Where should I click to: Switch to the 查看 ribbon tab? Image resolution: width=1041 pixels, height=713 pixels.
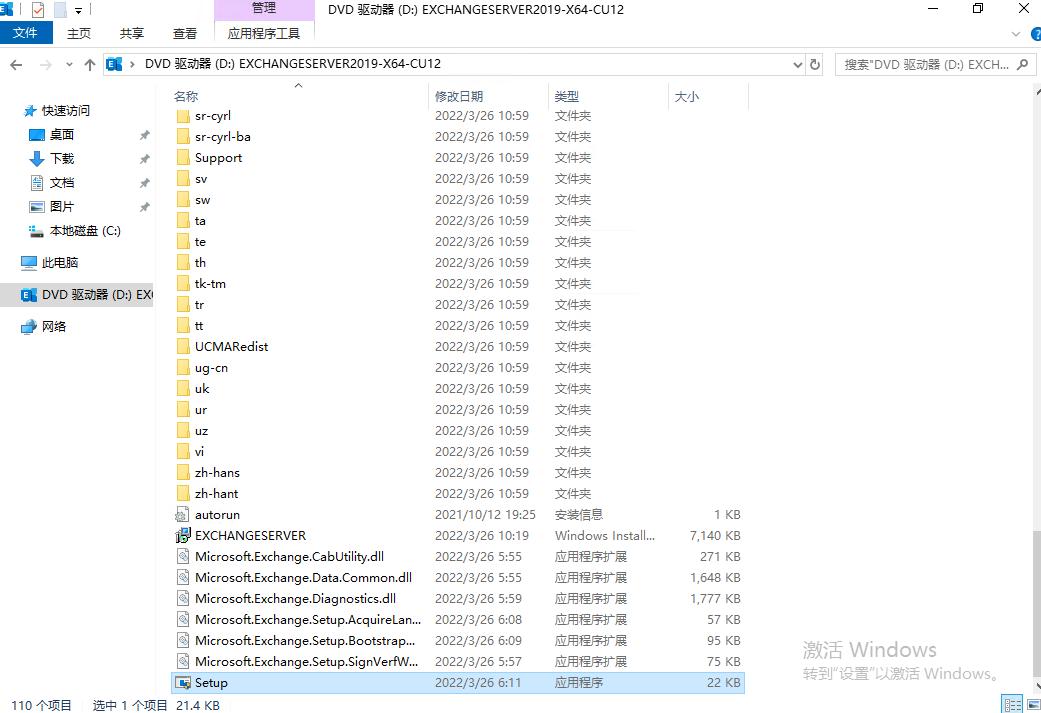coord(185,32)
